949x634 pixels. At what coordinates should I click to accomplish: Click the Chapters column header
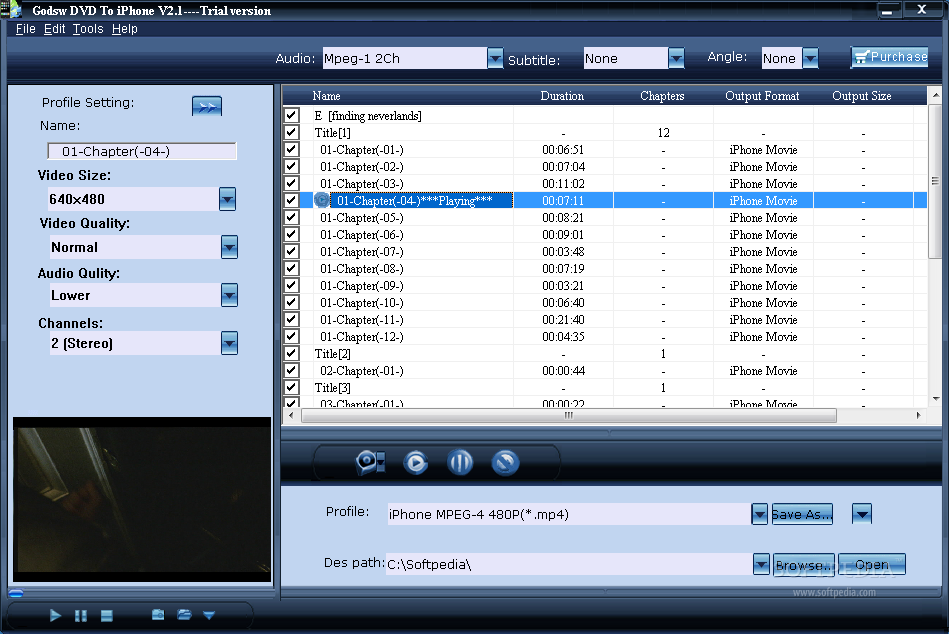(x=663, y=96)
